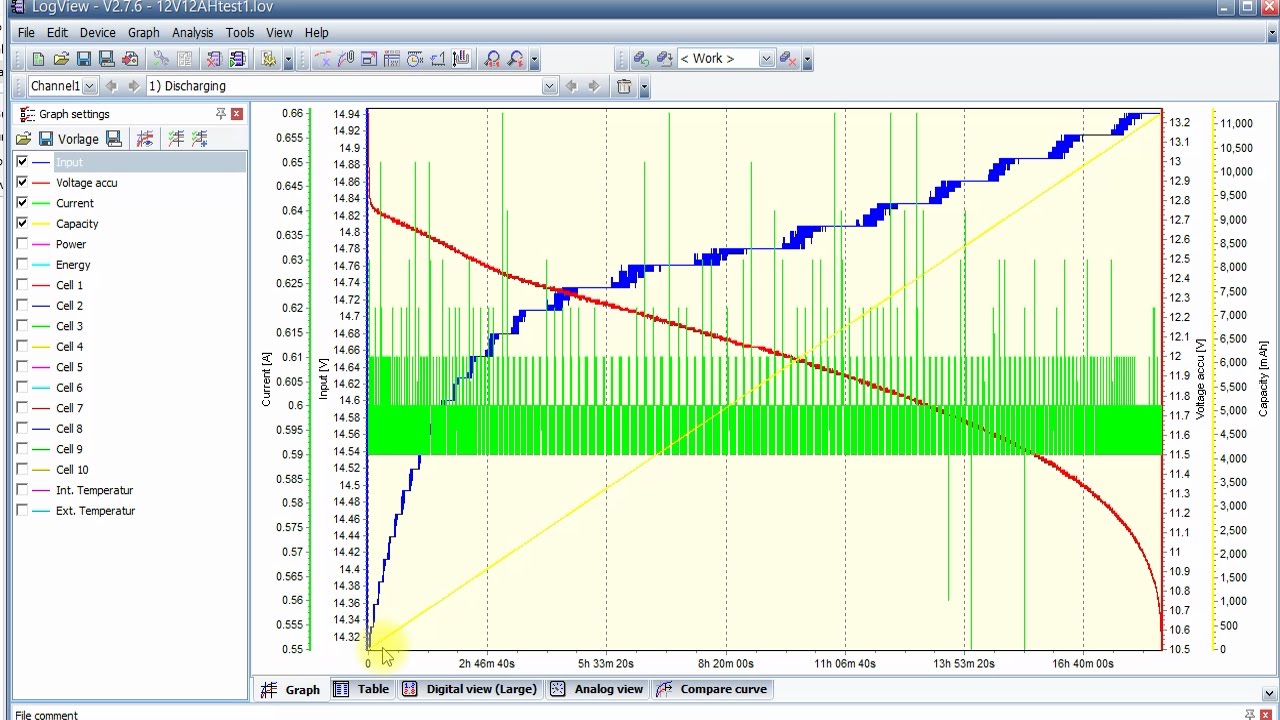
Task: Open the File menu
Action: click(x=26, y=33)
